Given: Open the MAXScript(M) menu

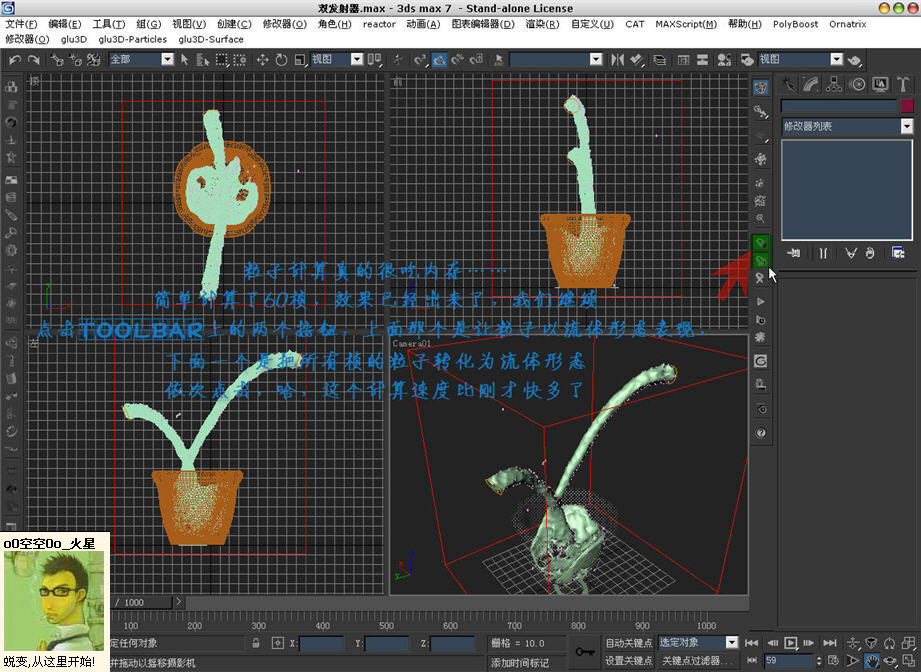Looking at the screenshot, I should [686, 24].
